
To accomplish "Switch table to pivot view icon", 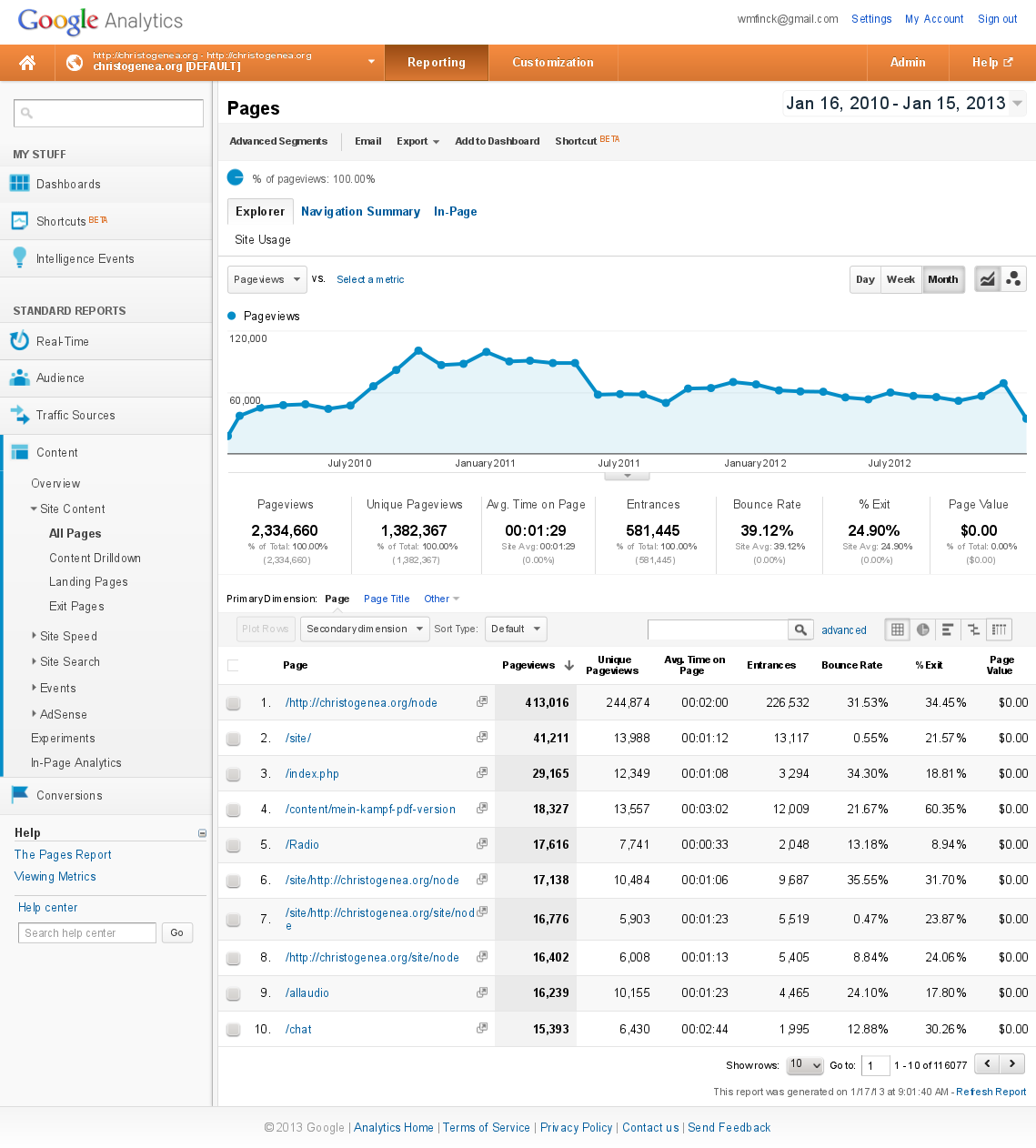I will (x=999, y=629).
